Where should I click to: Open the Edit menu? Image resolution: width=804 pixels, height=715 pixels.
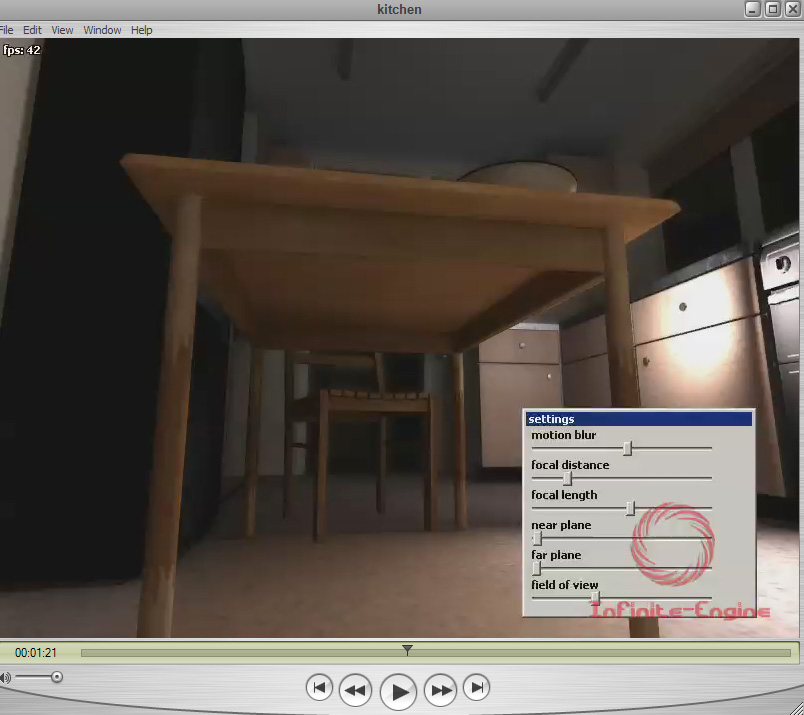[x=32, y=30]
